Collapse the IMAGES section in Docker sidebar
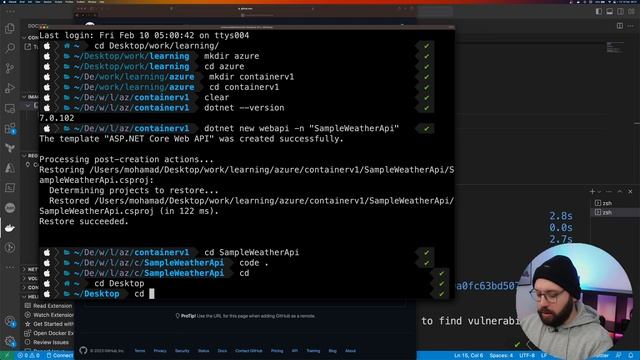This screenshot has width=640, height=360. click(x=31, y=97)
